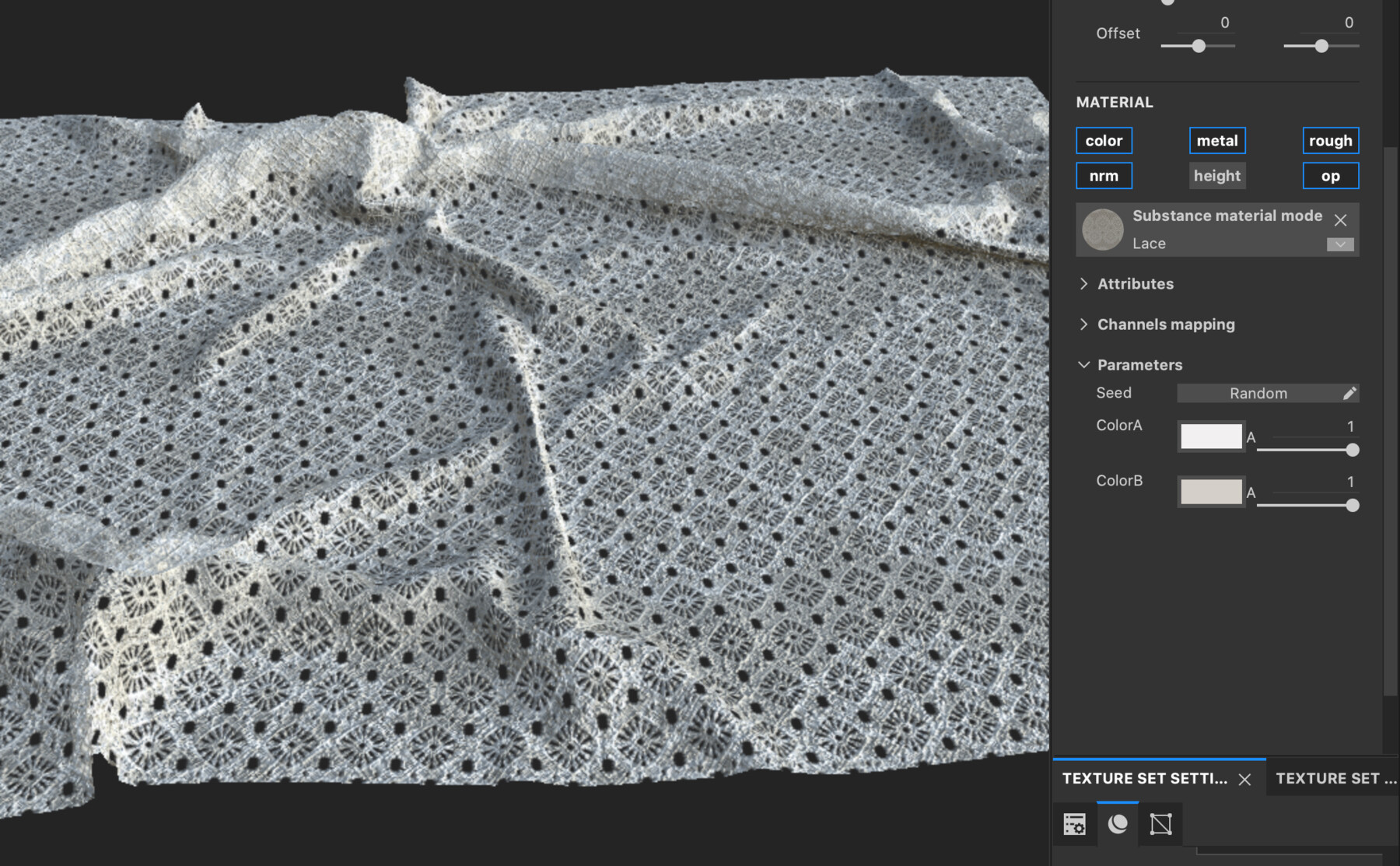Viewport: 1400px width, 866px height.
Task: Toggle the height channel on
Action: pos(1216,176)
